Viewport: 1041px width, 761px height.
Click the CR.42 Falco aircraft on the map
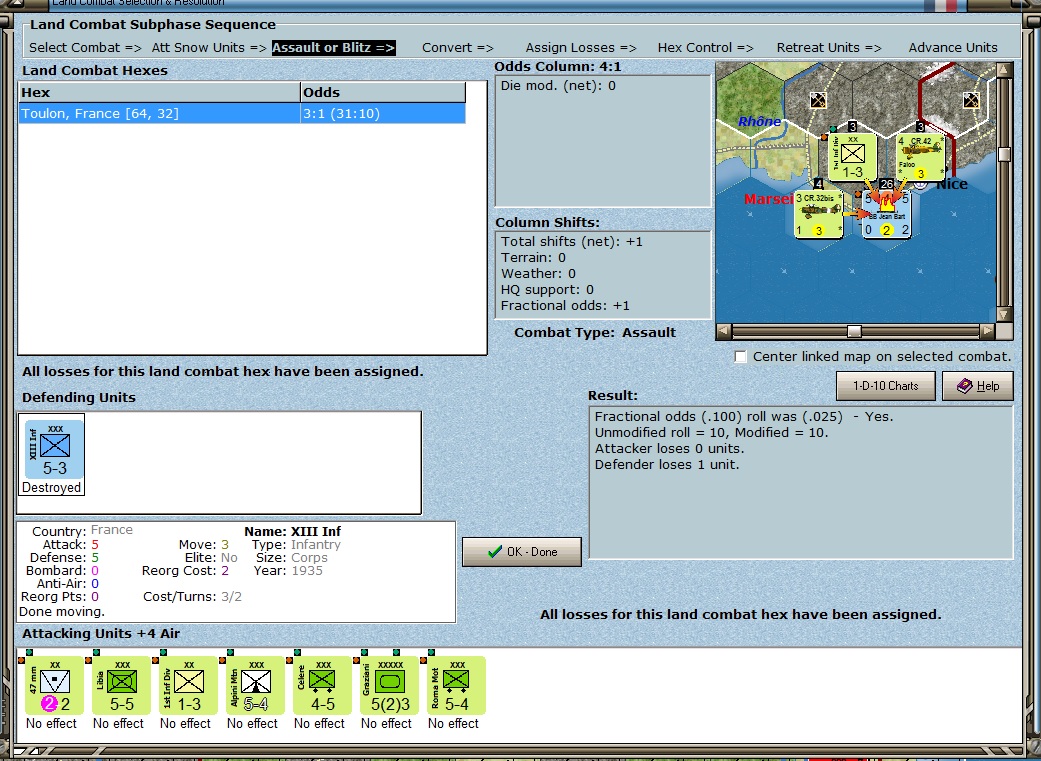(921, 157)
